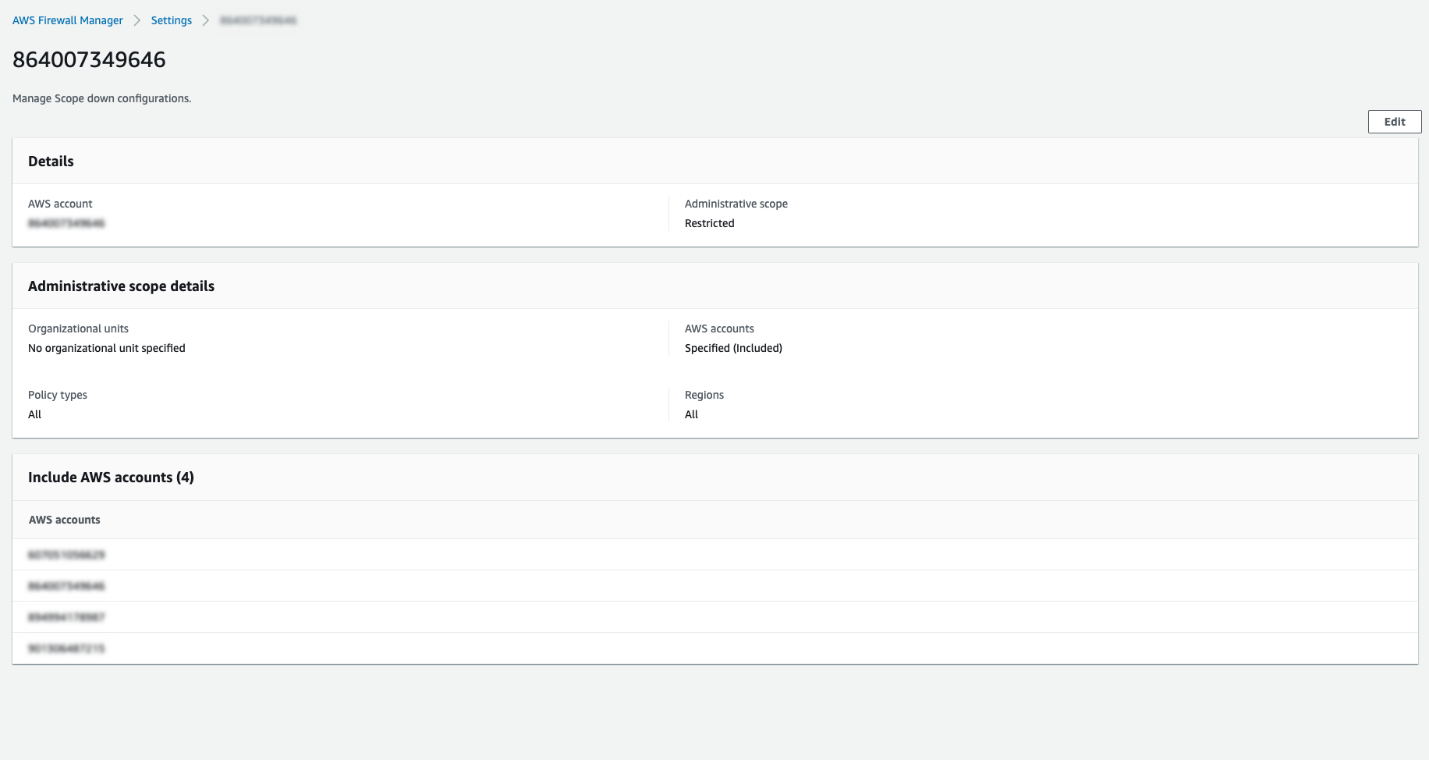Viewport: 1429px width, 760px height.
Task: Select the third account in the accounts table
Action: pos(64,616)
